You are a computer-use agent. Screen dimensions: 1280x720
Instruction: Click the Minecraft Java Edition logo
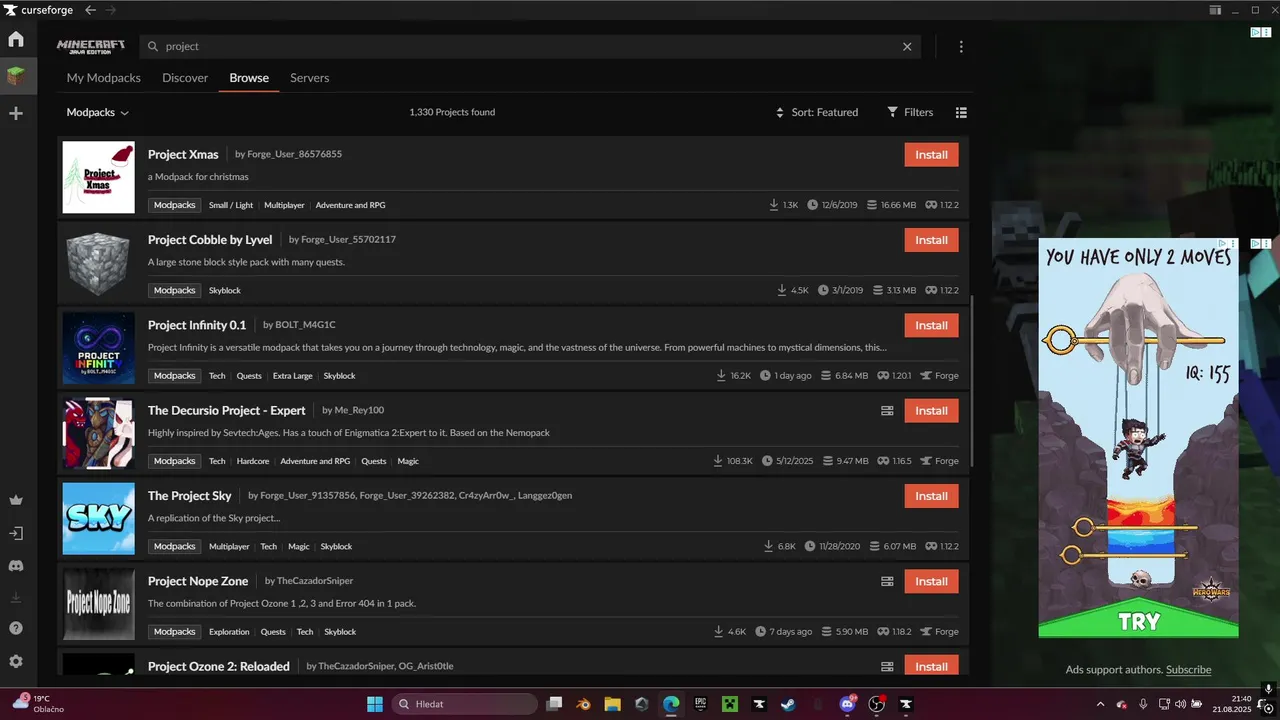click(91, 46)
